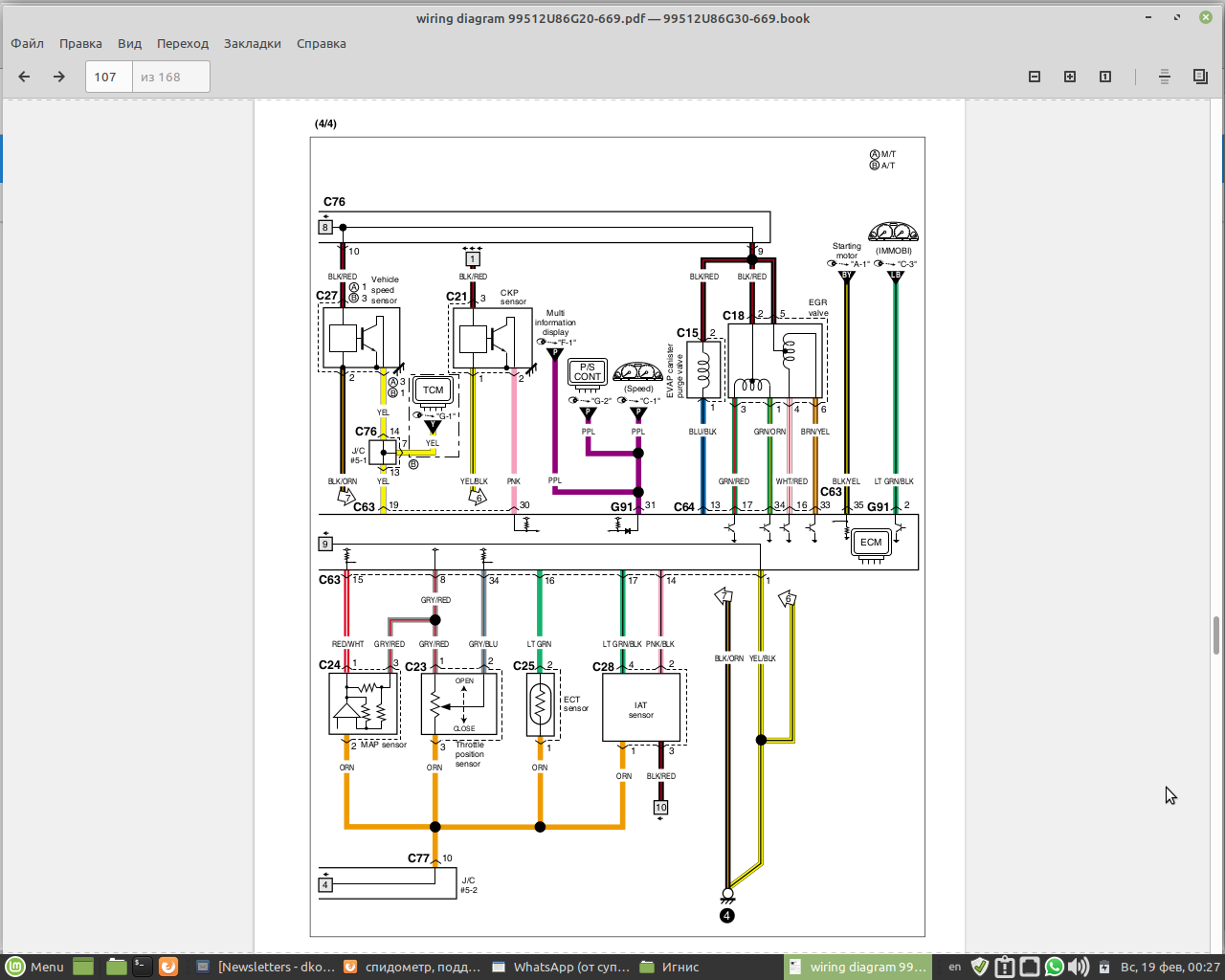This screenshot has width=1225, height=980.
Task: Toggle the side panel button
Action: (x=1200, y=77)
